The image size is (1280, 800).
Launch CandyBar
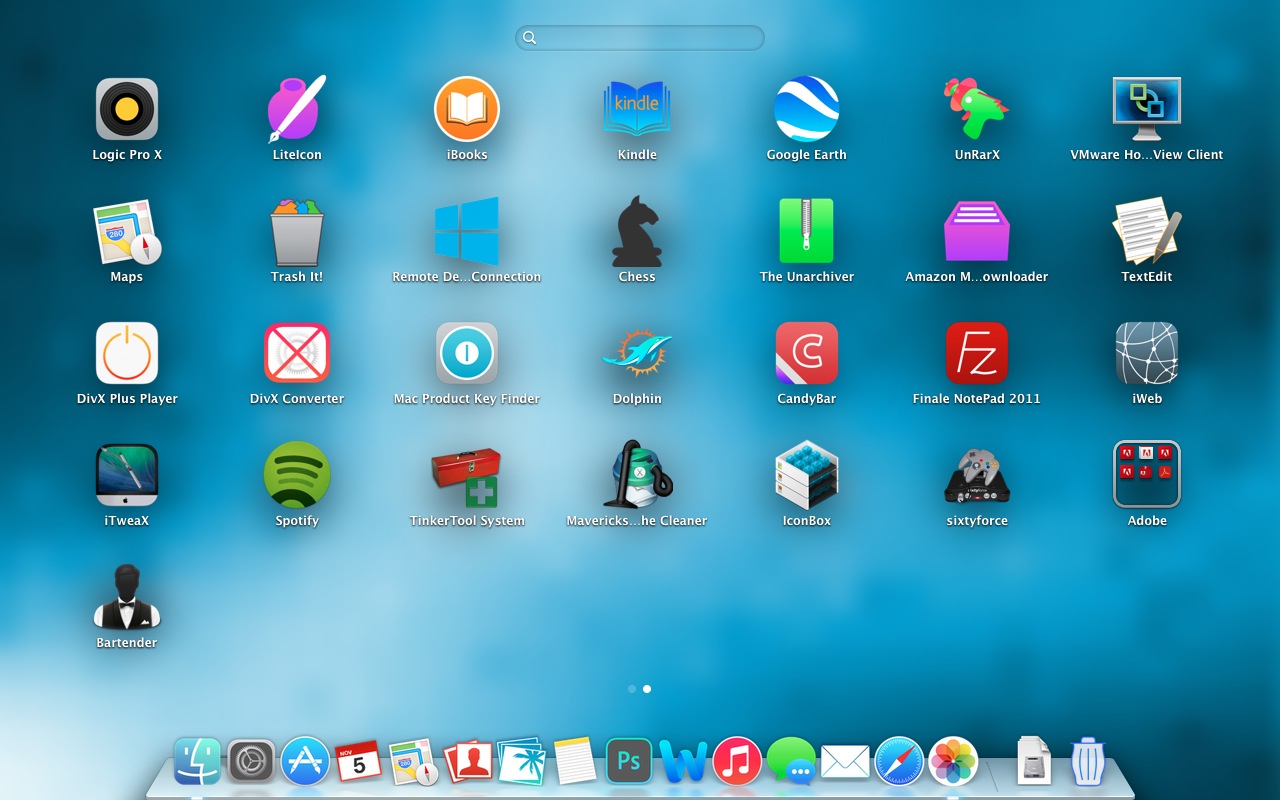807,353
